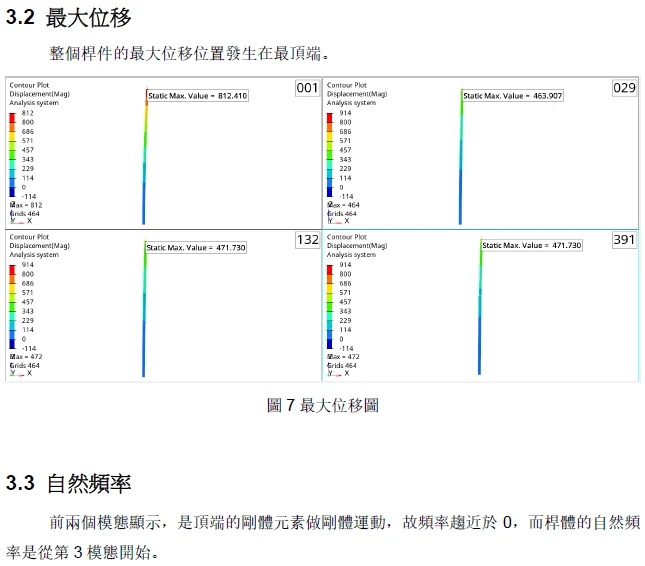Click the 'Static Max. Value = 812.410' label

198,96
